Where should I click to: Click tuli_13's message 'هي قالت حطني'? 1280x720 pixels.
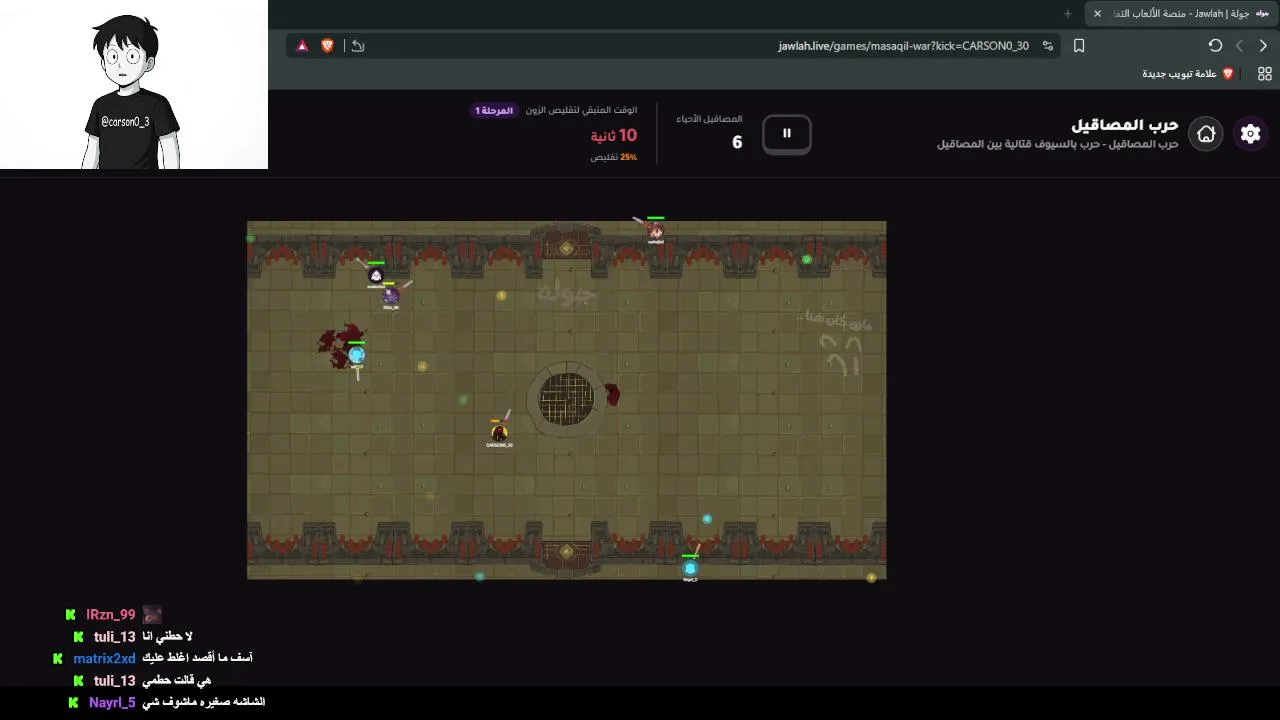pos(176,681)
